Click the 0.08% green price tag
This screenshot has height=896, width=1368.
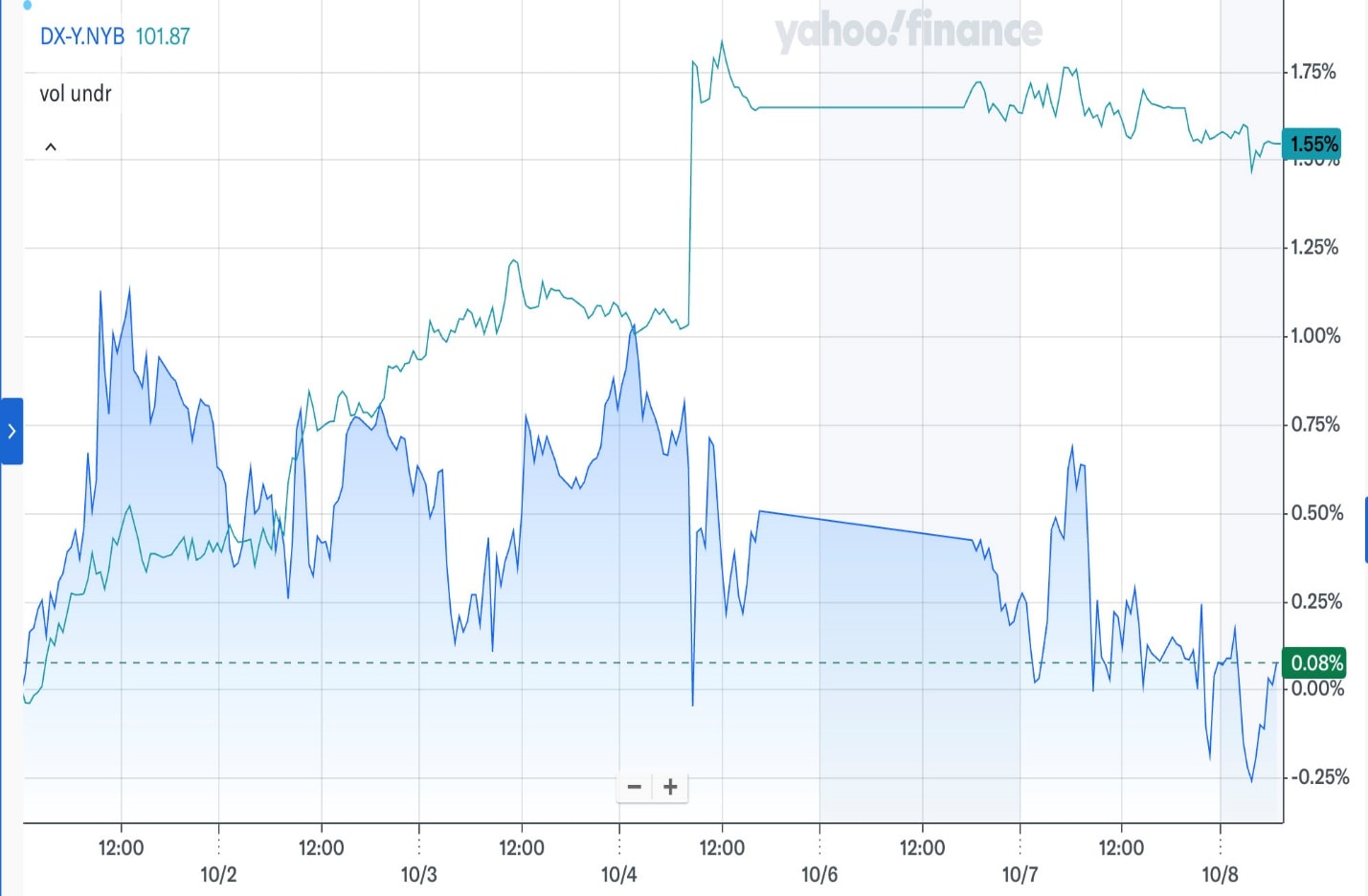(x=1316, y=662)
